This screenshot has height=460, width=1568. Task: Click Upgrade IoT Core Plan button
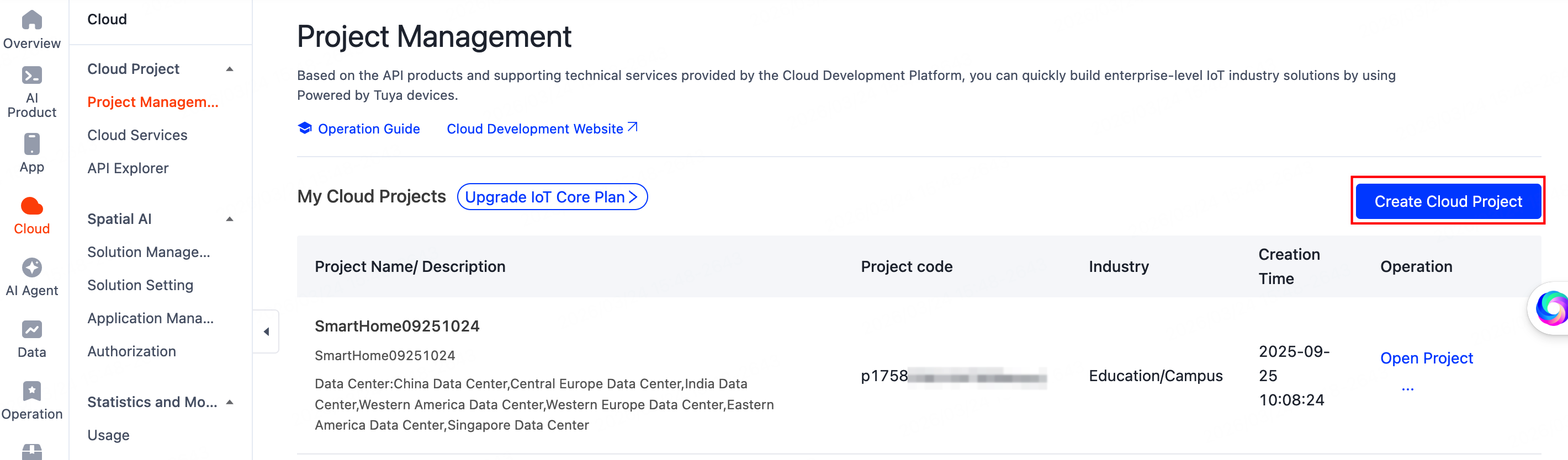[552, 196]
